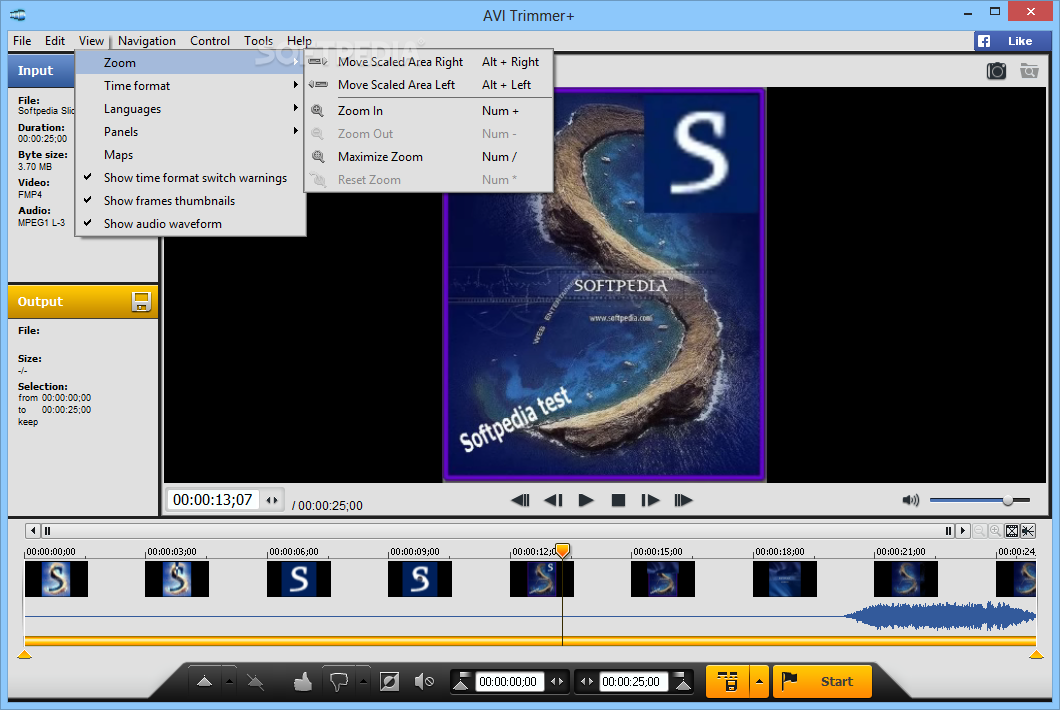Toggle Show time format switch warnings
Viewport: 1060px width, 710px height.
coord(191,178)
